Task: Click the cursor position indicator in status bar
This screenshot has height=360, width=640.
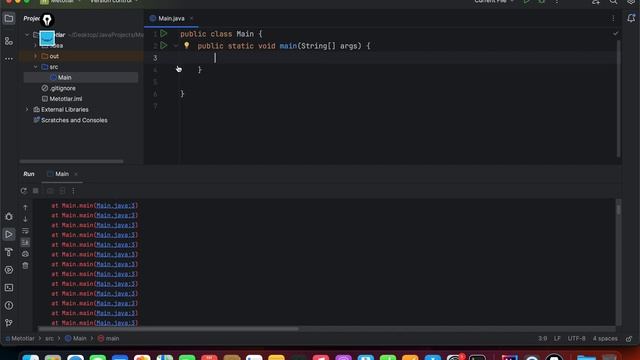Action: pyautogui.click(x=542, y=338)
